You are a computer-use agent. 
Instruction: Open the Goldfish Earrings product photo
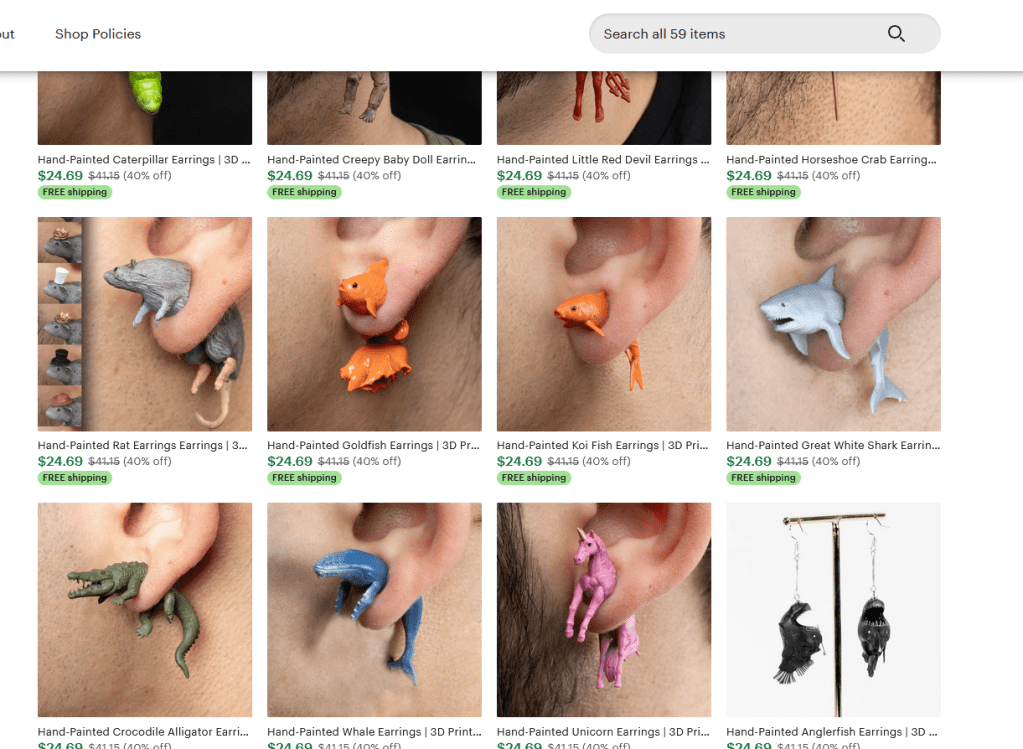374,324
